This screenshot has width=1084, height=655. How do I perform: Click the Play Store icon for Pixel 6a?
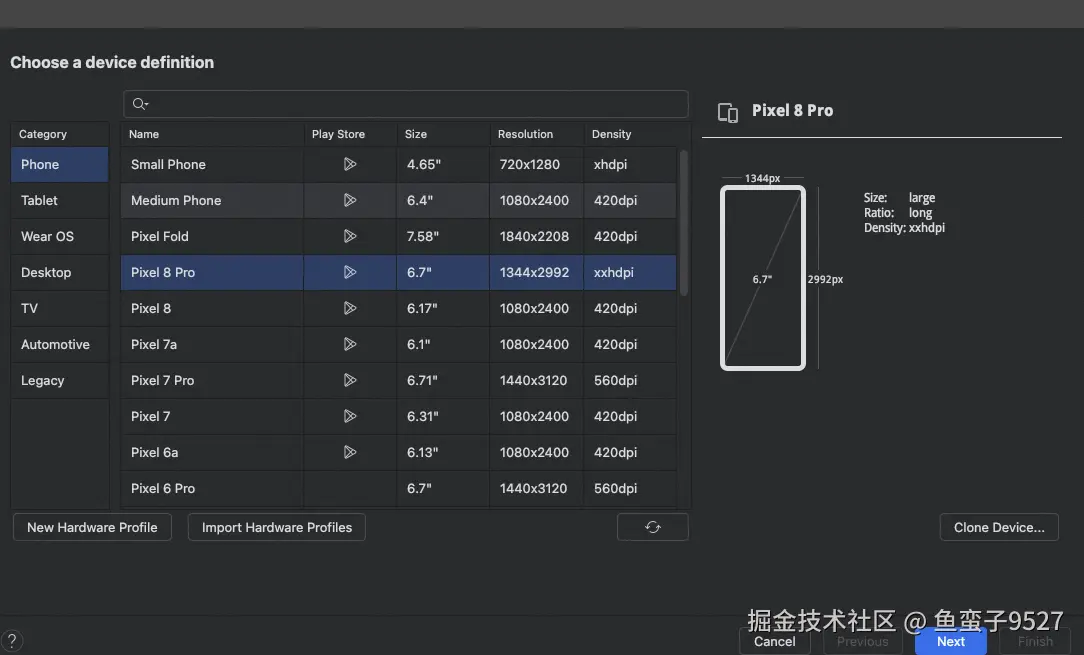coord(350,452)
